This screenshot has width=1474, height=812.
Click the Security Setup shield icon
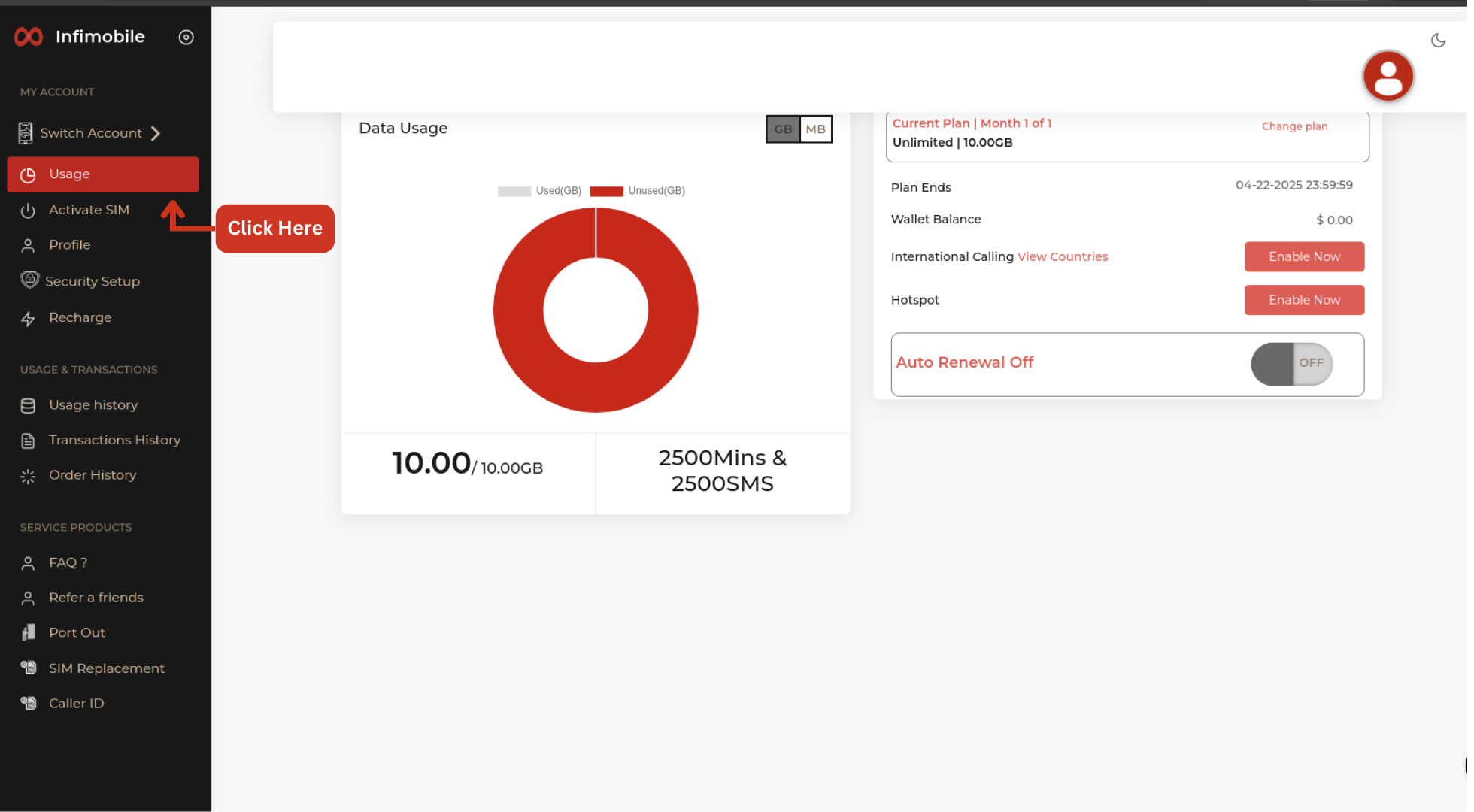click(29, 280)
